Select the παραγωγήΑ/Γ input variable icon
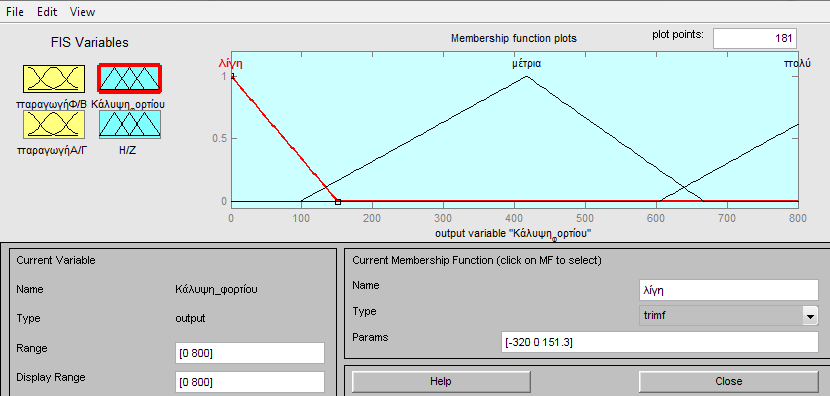 point(53,124)
